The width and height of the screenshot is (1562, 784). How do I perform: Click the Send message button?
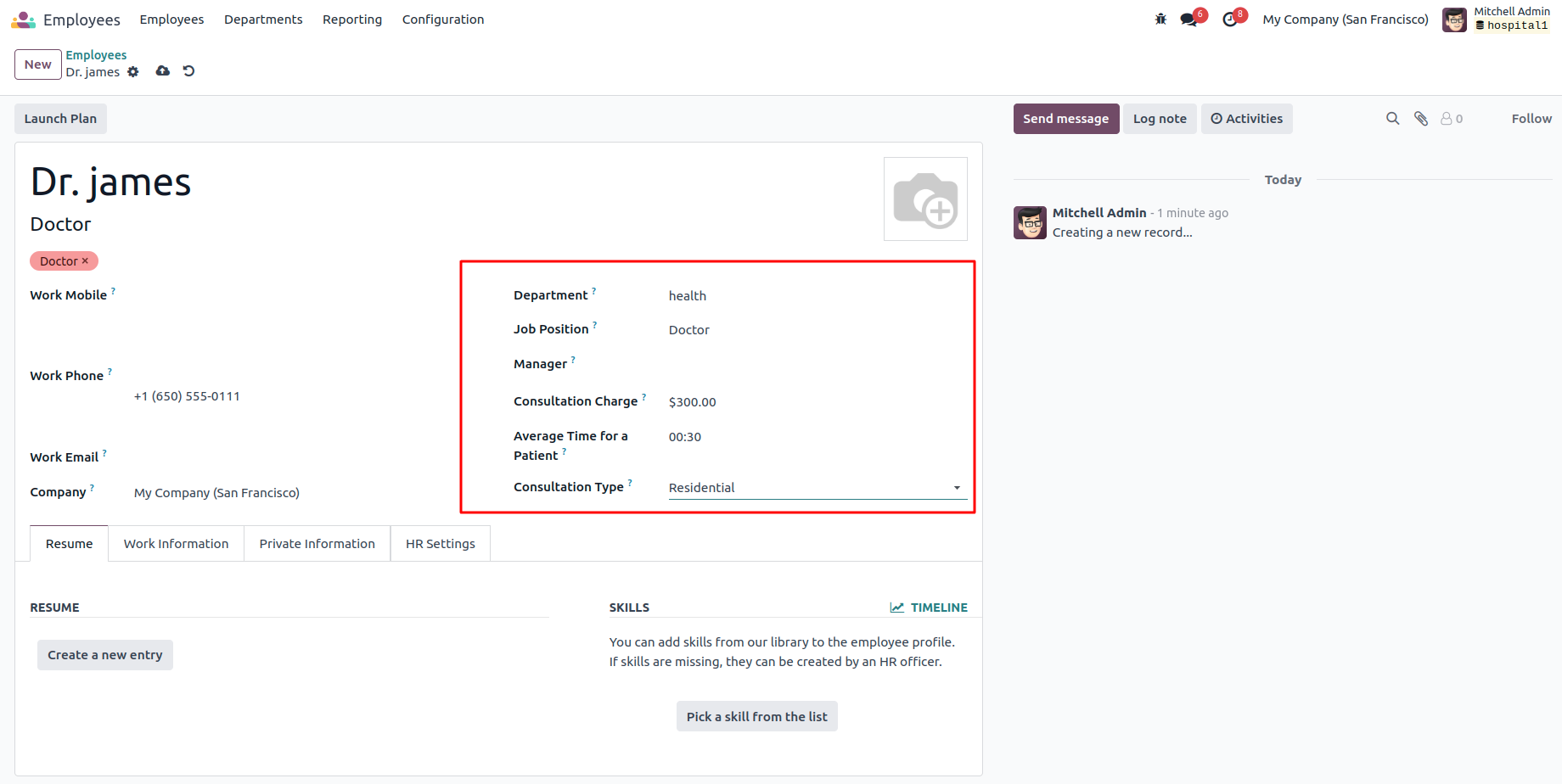click(1065, 119)
